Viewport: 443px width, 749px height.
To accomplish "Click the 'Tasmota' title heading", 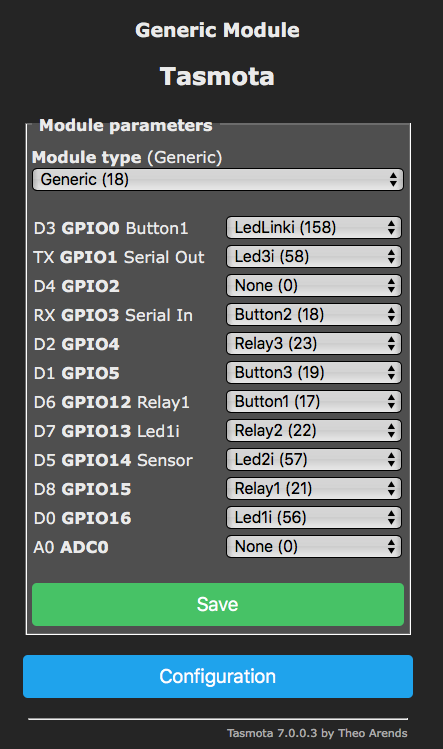I will 217,76.
